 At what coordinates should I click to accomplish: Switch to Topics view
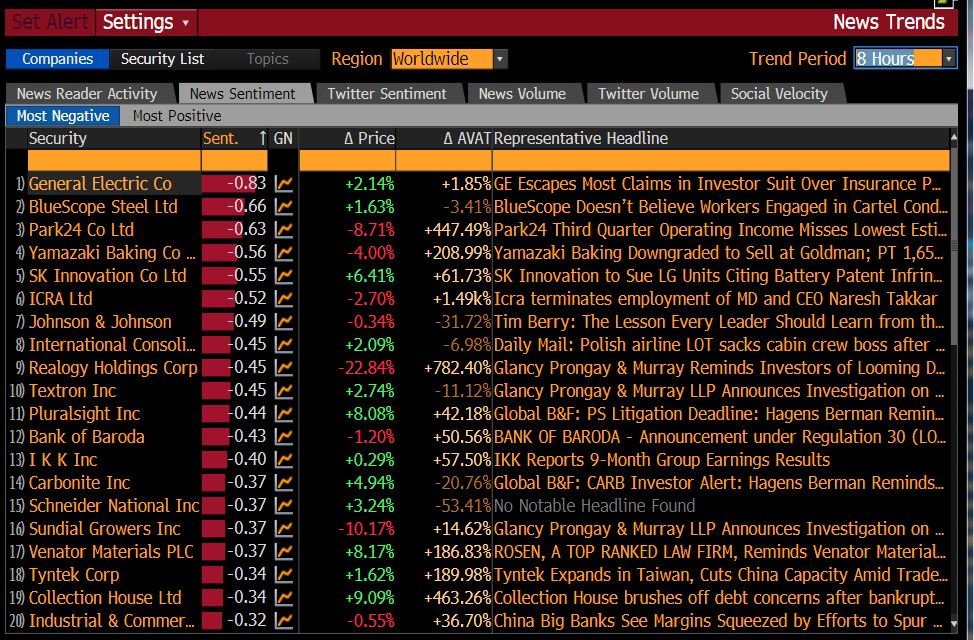coord(267,59)
